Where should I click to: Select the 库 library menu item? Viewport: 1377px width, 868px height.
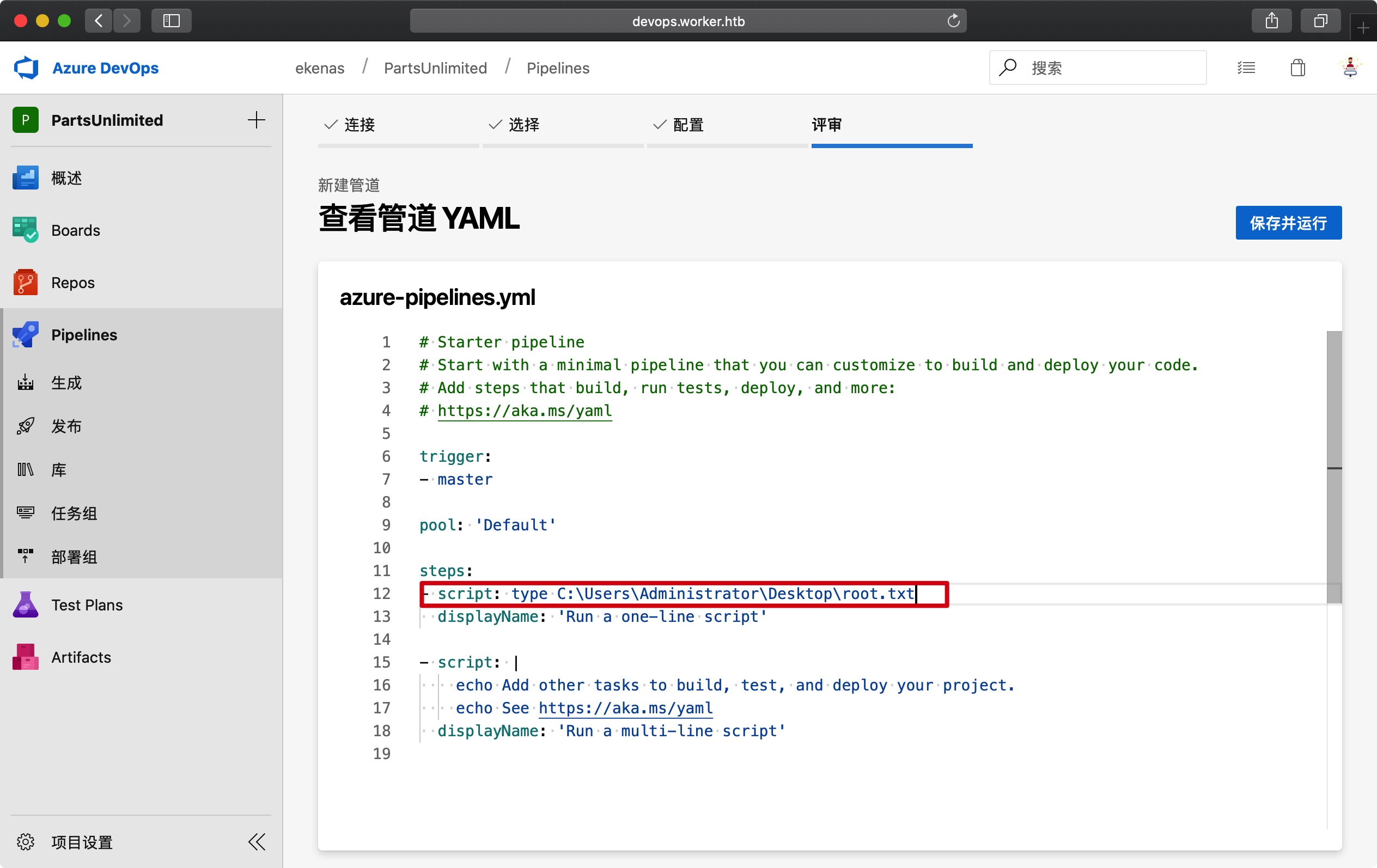pos(58,469)
